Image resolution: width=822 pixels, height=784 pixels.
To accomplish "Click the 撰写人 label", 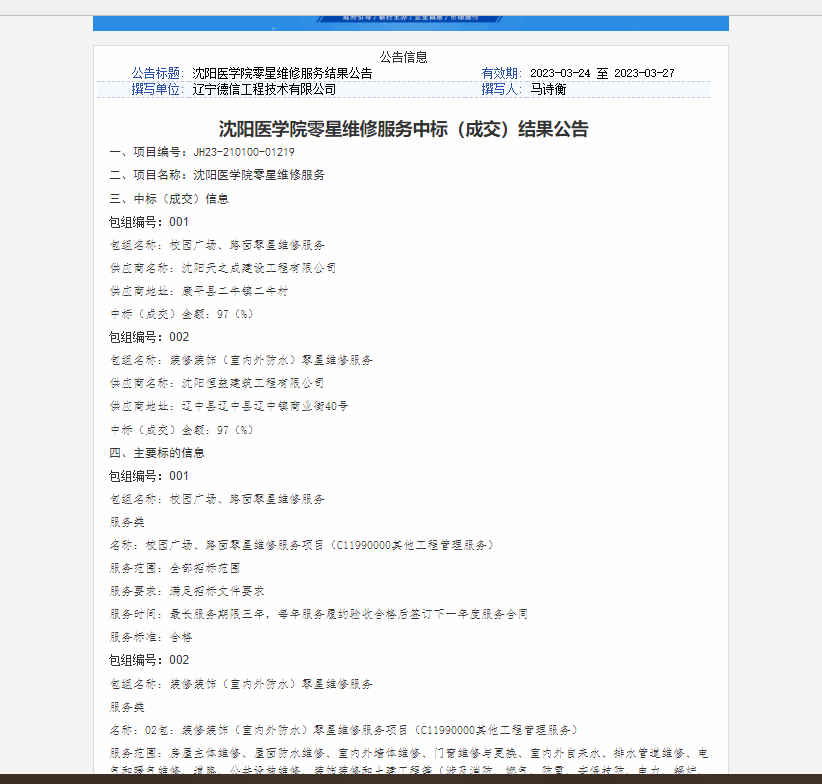I will (501, 89).
